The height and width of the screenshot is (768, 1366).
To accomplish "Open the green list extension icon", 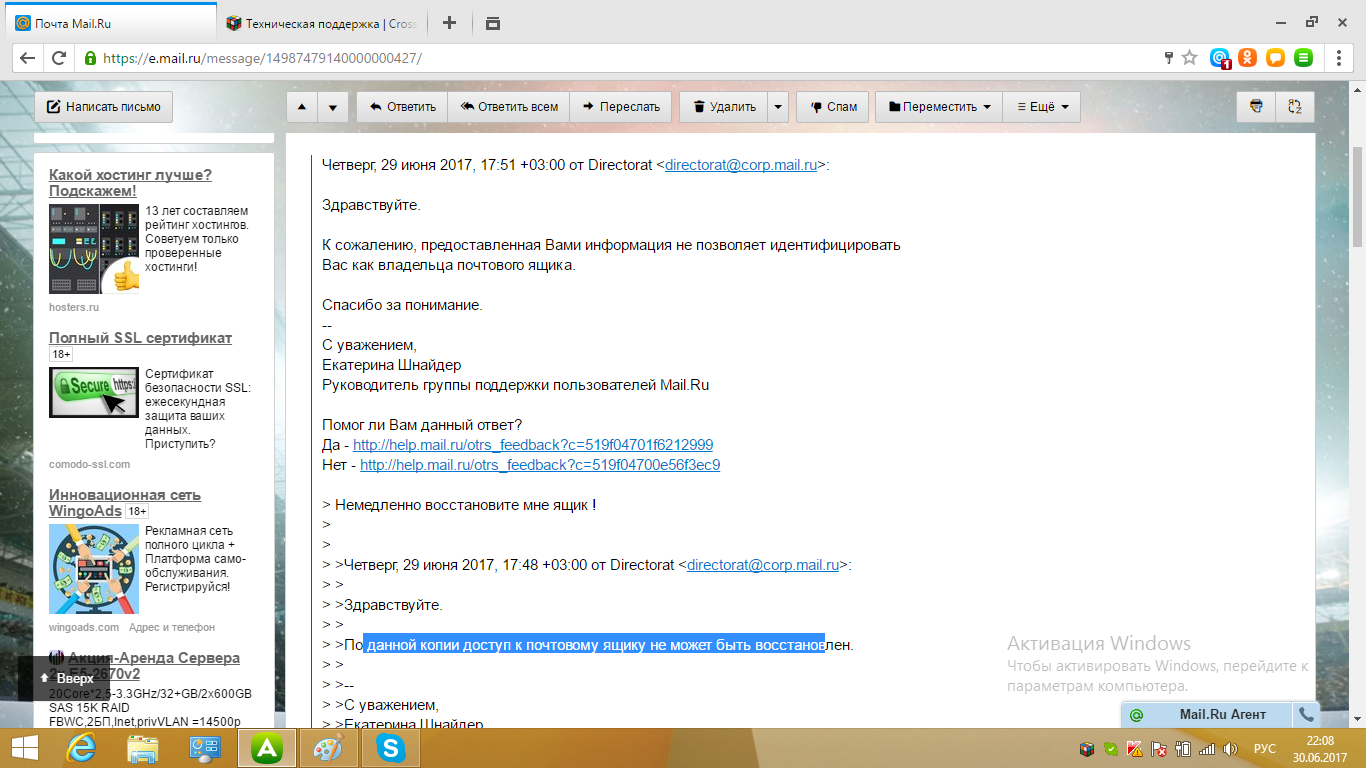I will (x=1303, y=58).
